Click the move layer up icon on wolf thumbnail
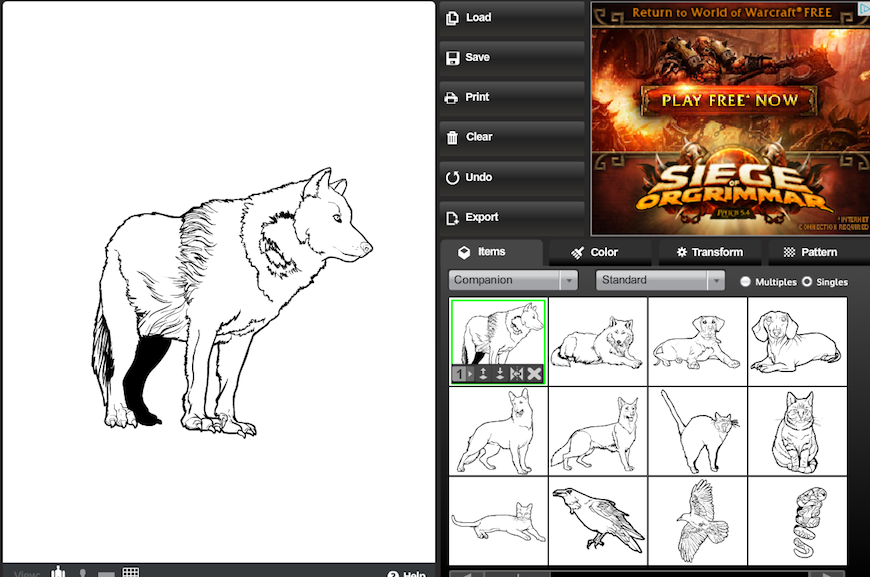 [484, 374]
